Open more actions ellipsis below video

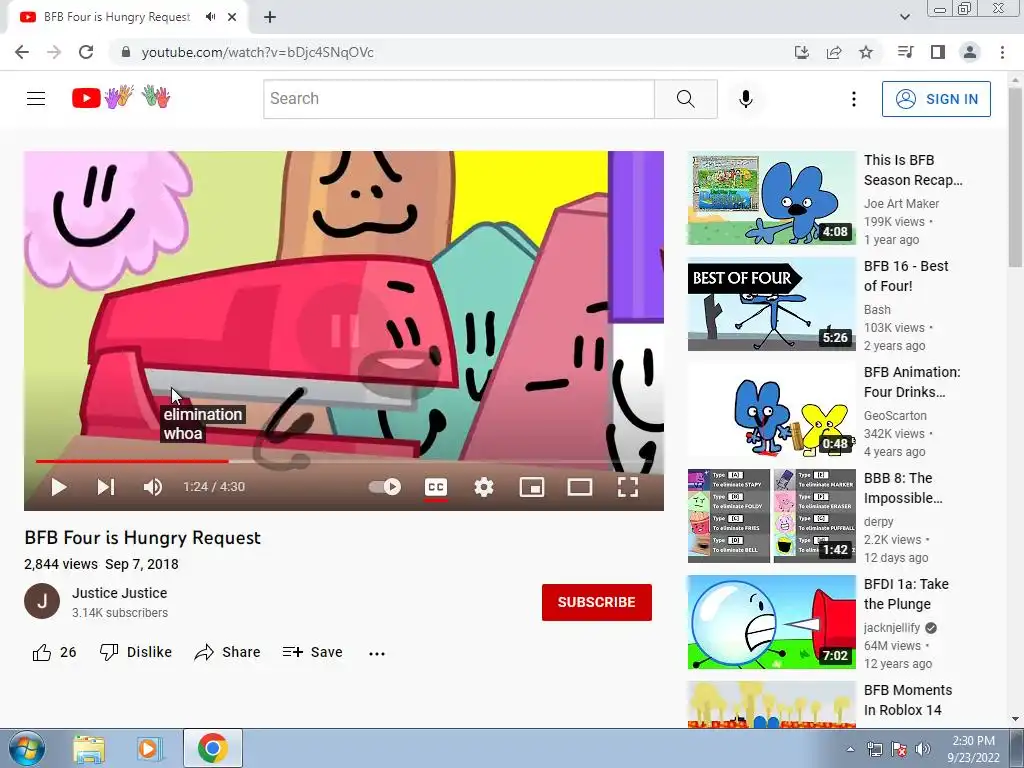[377, 653]
